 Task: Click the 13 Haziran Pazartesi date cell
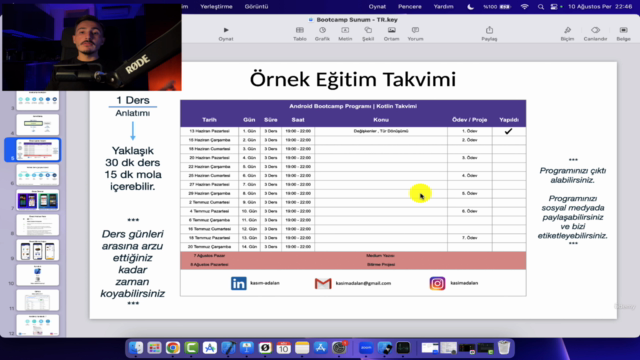pos(209,131)
